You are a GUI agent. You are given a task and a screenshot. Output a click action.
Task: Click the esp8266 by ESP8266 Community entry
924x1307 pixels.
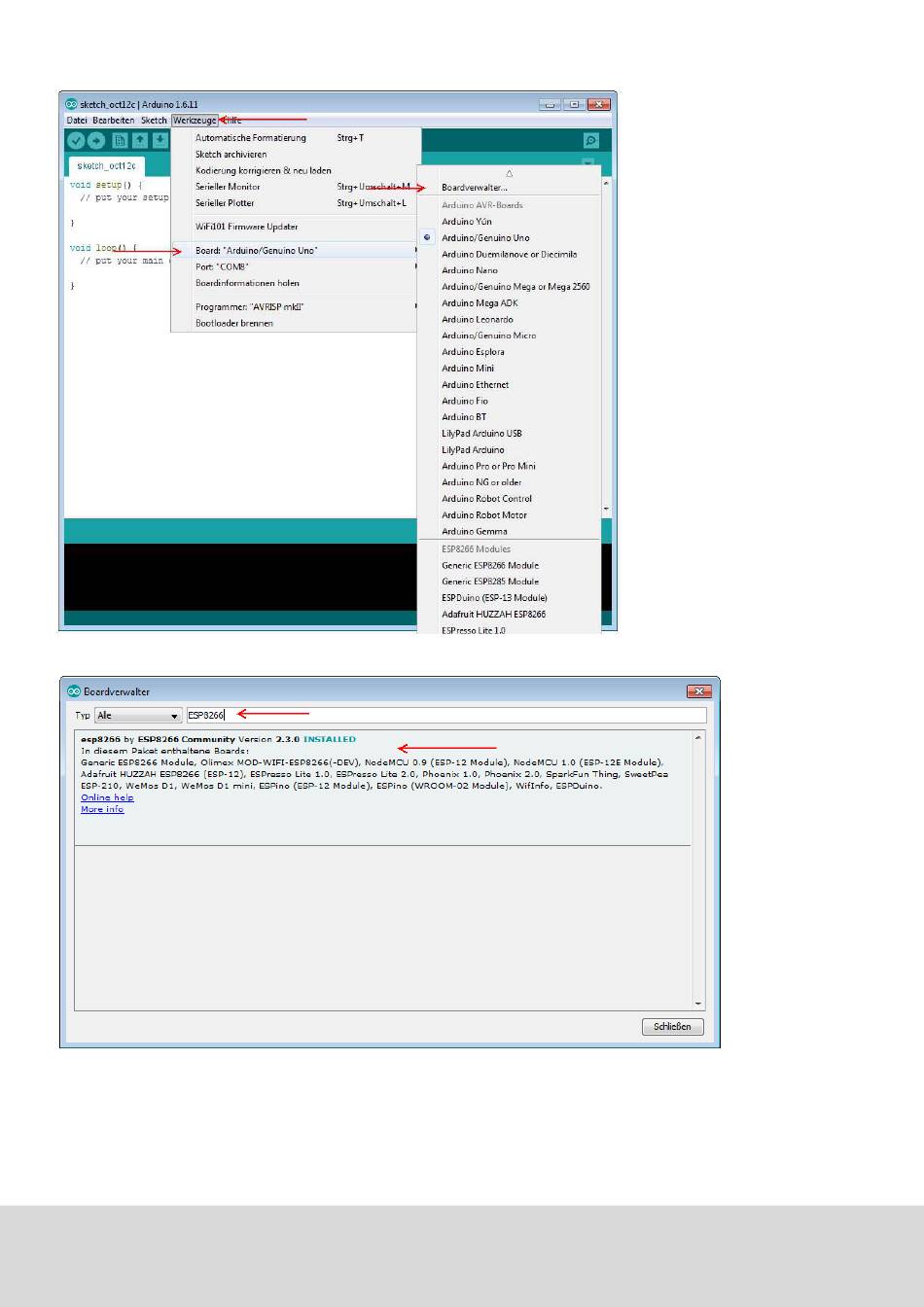pyautogui.click(x=383, y=789)
